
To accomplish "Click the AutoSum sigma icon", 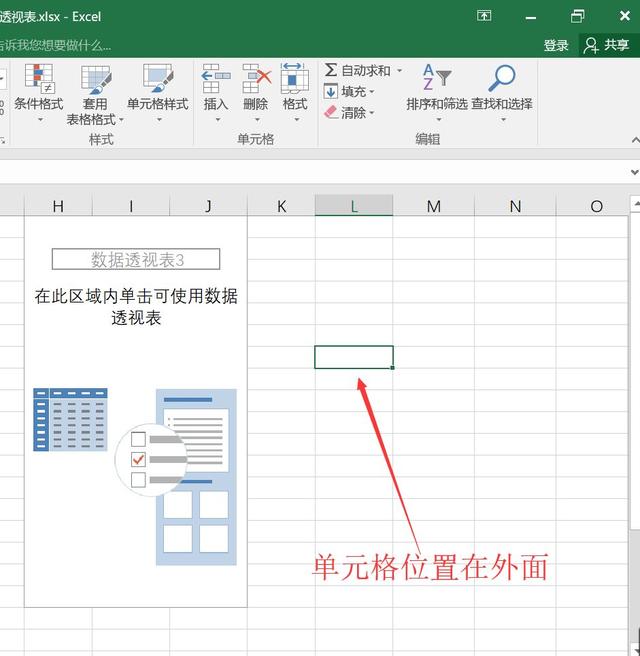I will click(x=330, y=70).
